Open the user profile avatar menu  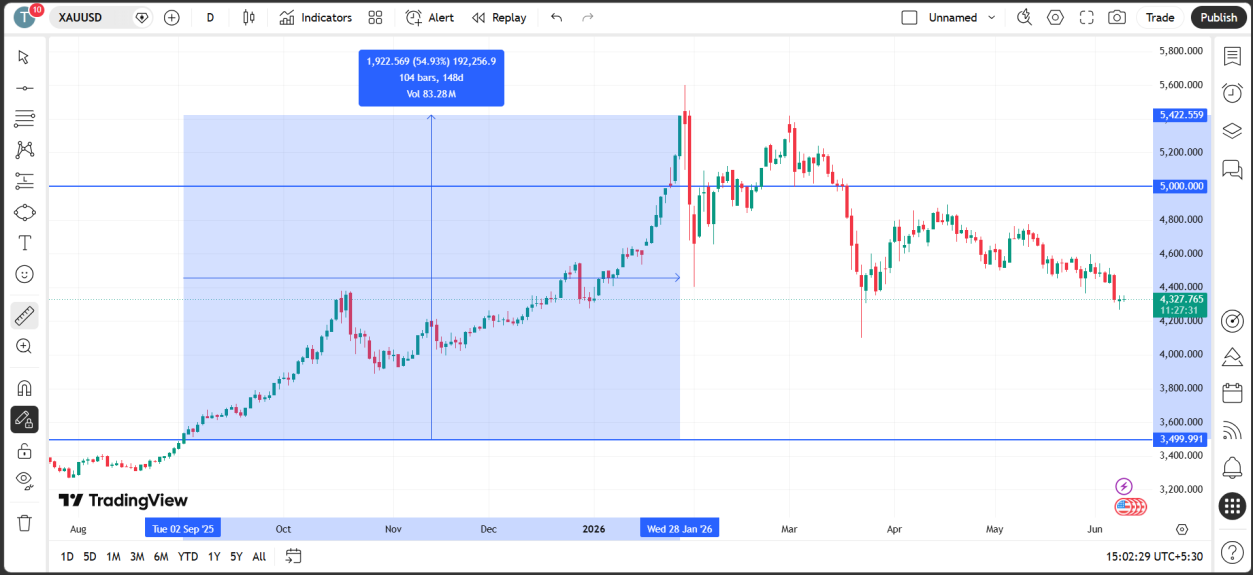(x=25, y=17)
